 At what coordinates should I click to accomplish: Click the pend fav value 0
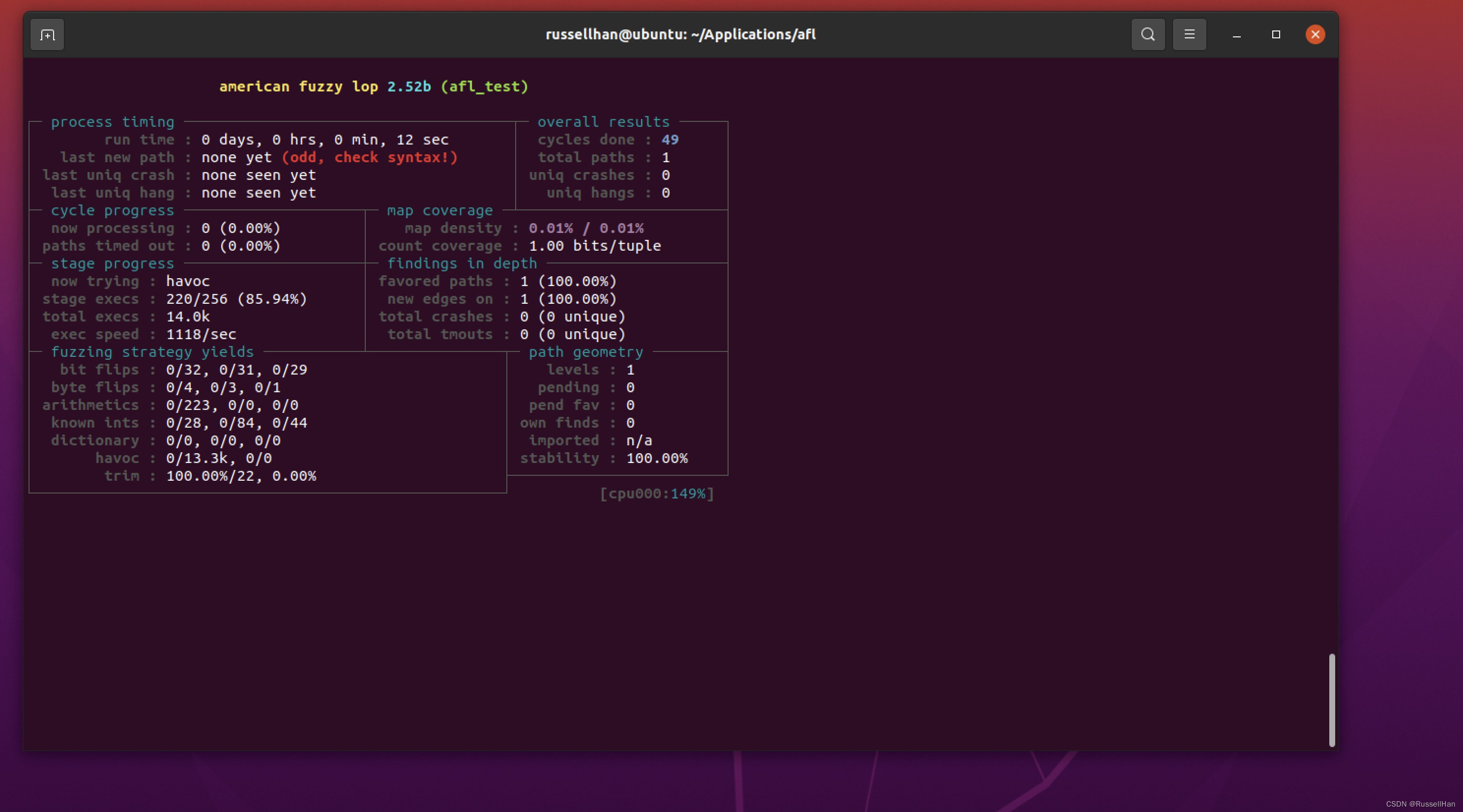point(630,405)
